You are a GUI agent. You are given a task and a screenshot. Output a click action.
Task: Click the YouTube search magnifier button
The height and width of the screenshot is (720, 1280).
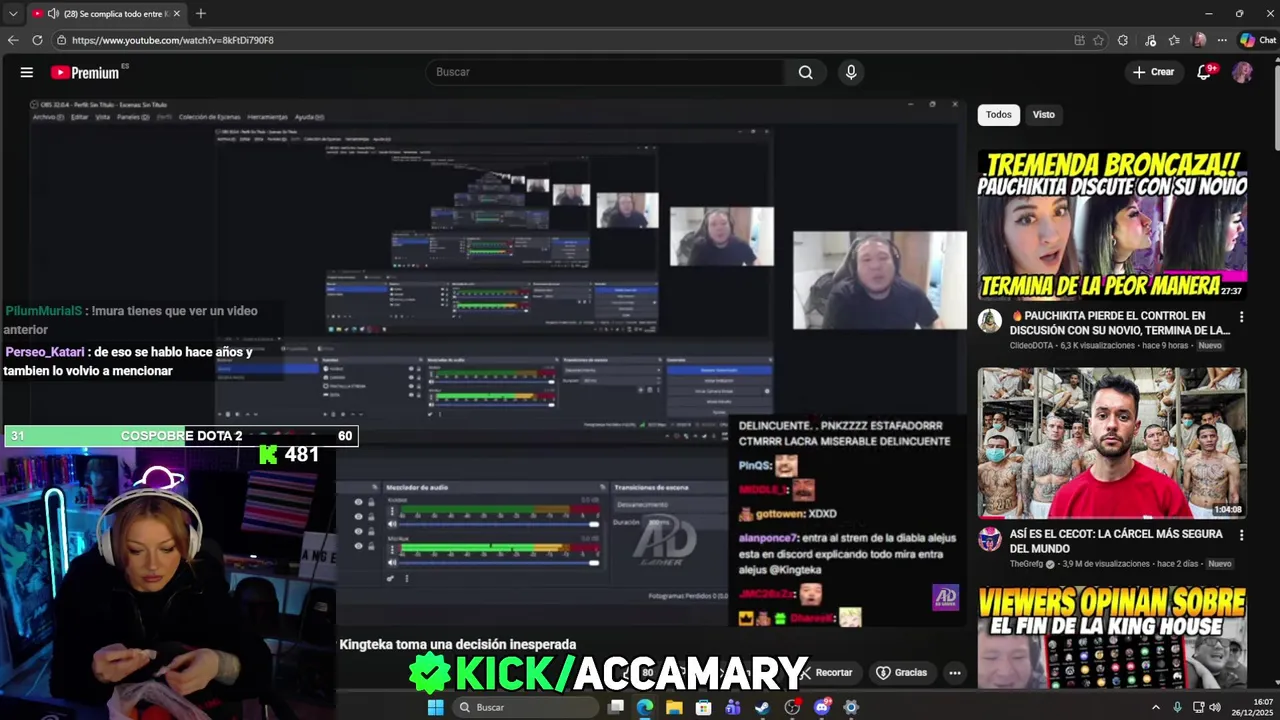tap(805, 72)
